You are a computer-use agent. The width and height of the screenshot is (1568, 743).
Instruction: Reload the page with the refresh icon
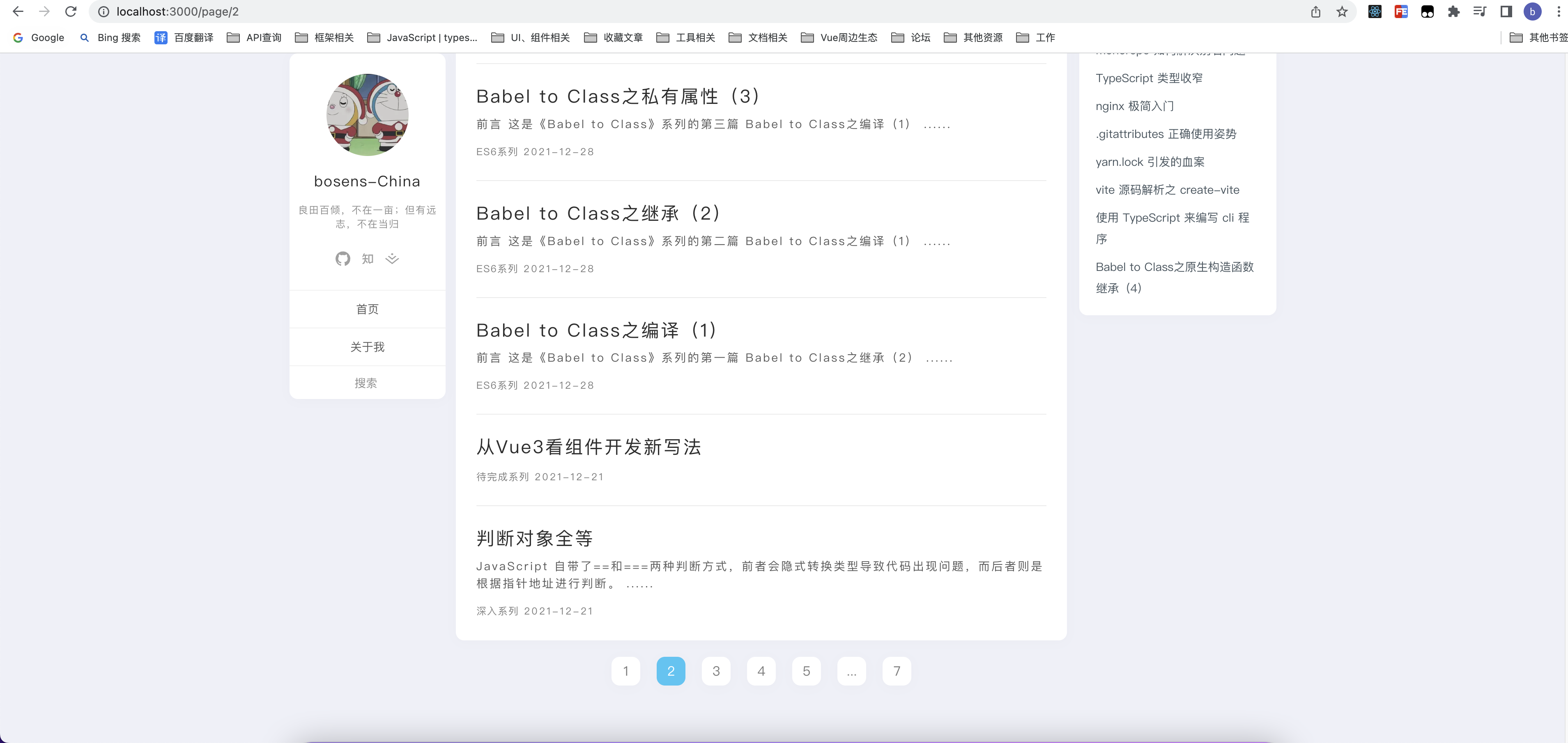[x=71, y=11]
